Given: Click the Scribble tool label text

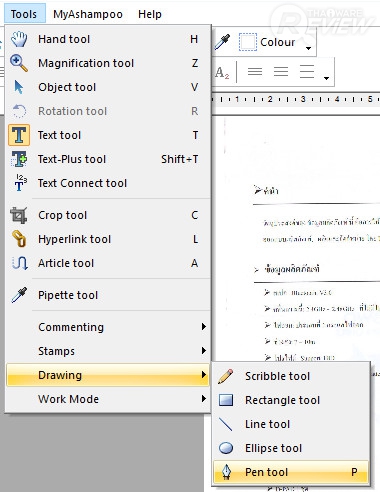Looking at the screenshot, I should pyautogui.click(x=277, y=376).
